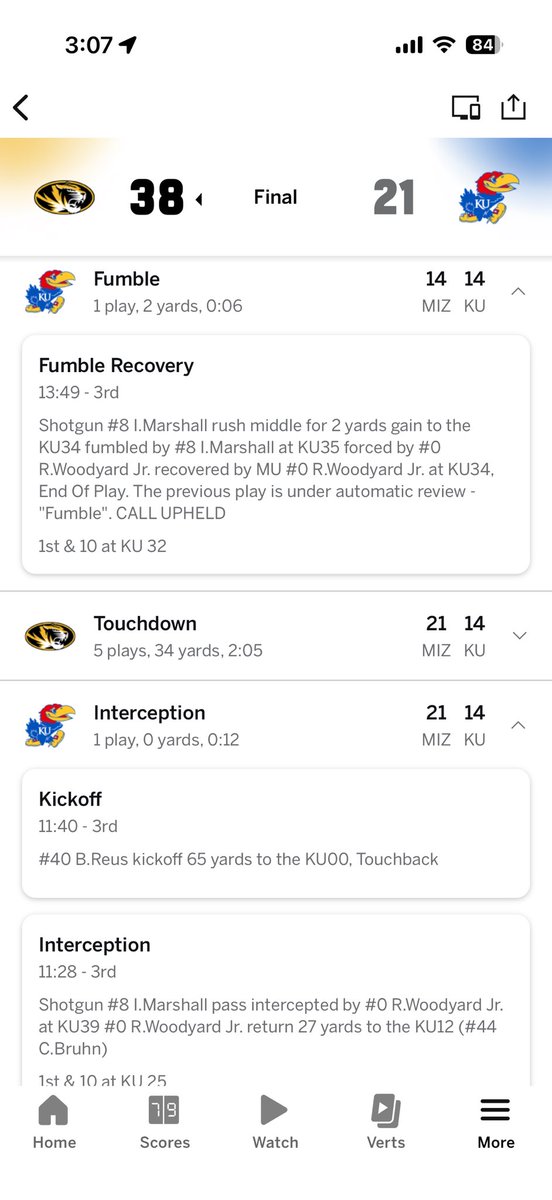Viewport: 552px width, 1200px height.
Task: Tap the back arrow icon
Action: click(21, 107)
